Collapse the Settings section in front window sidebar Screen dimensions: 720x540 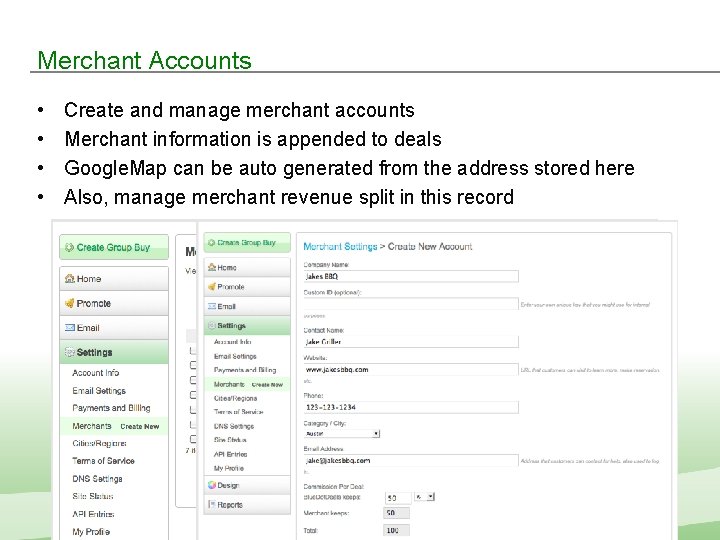click(247, 326)
